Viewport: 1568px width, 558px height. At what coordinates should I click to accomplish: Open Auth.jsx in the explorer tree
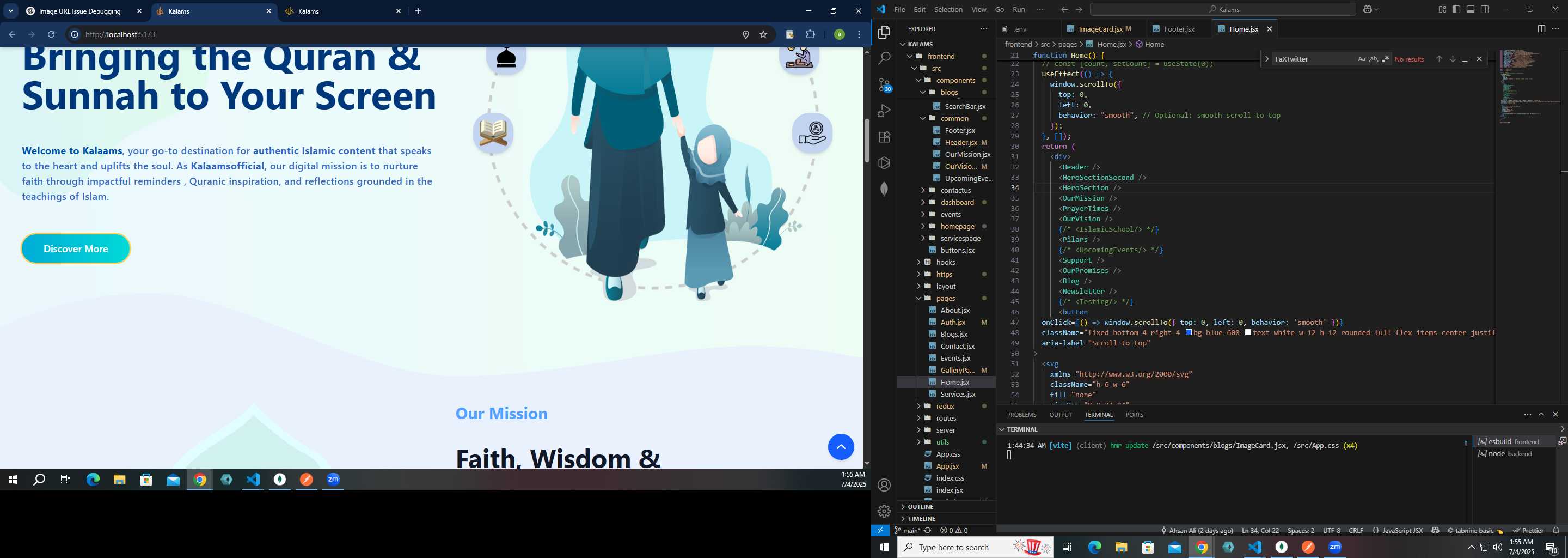coord(953,322)
